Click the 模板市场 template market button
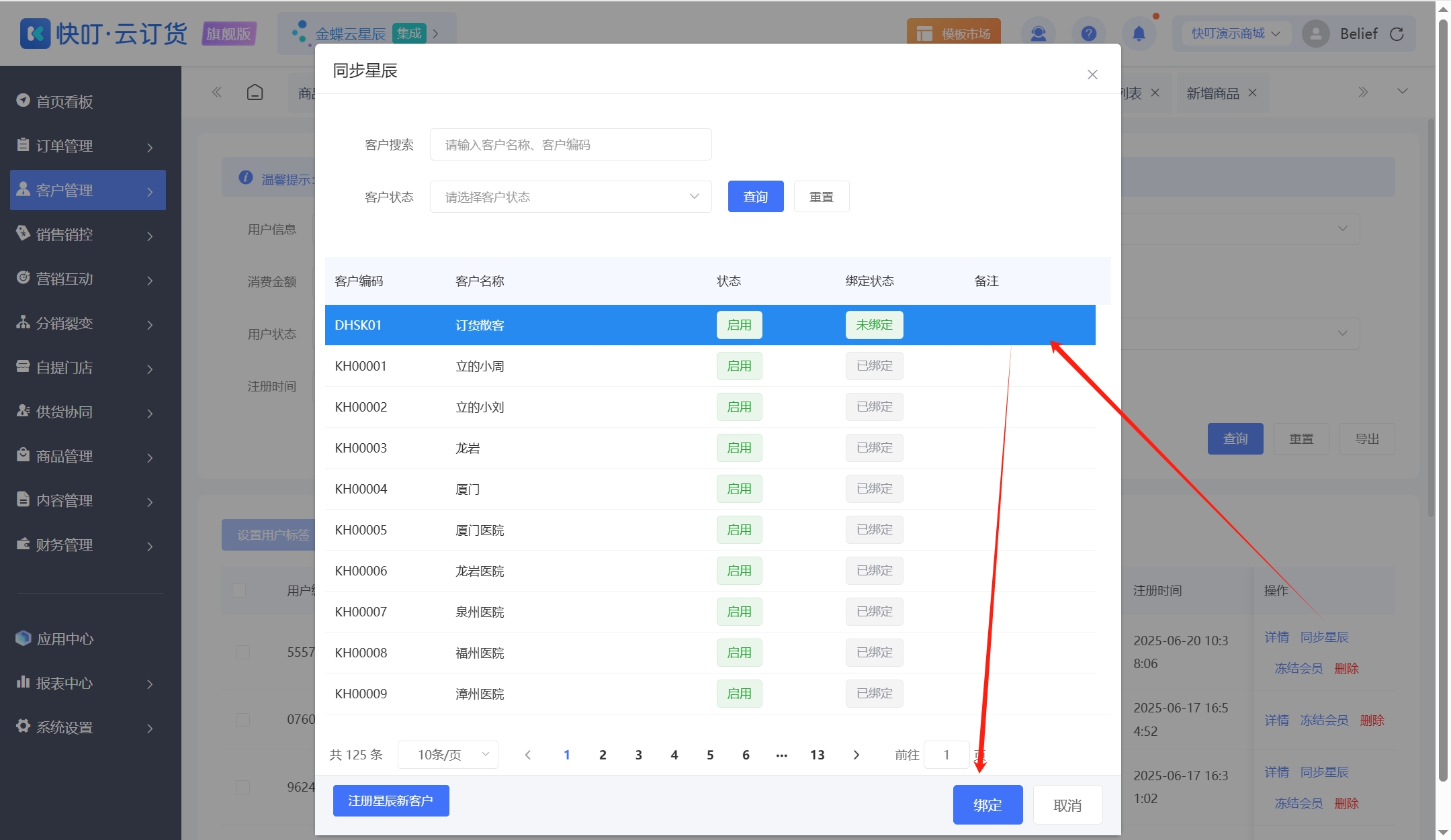This screenshot has height=840, width=1451. point(954,34)
